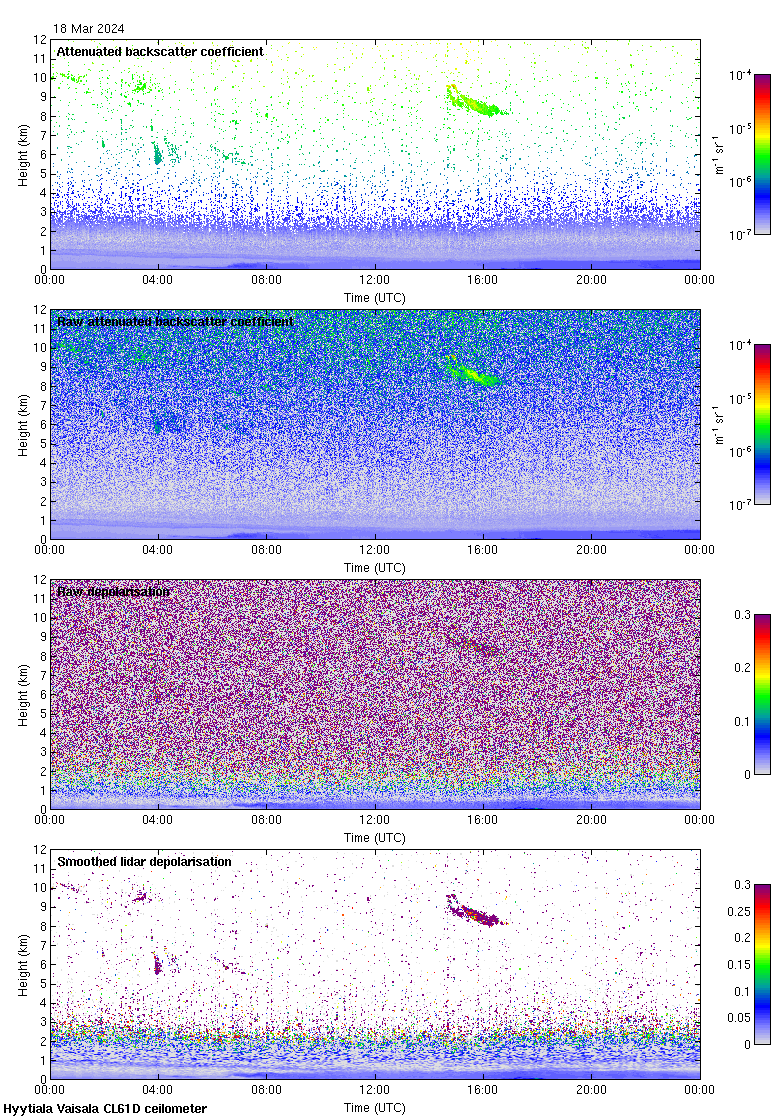780x1120 pixels.
Task: Click the 12:00 tick label on top plot axis
Action: point(375,280)
